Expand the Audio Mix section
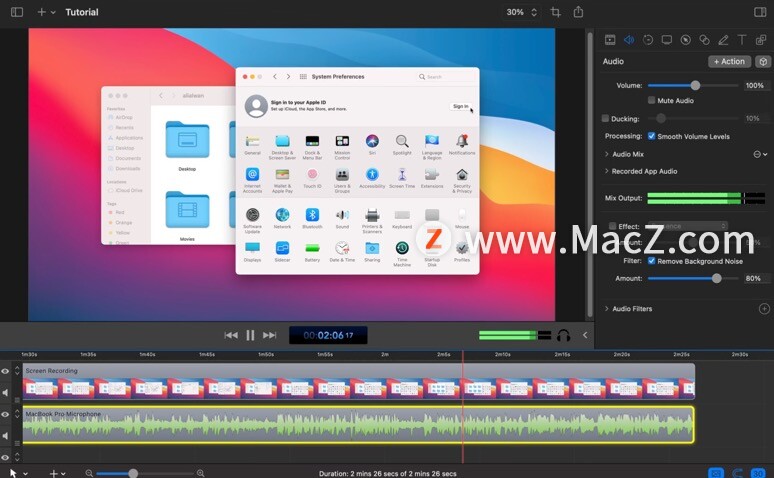This screenshot has width=774, height=478. tap(607, 154)
